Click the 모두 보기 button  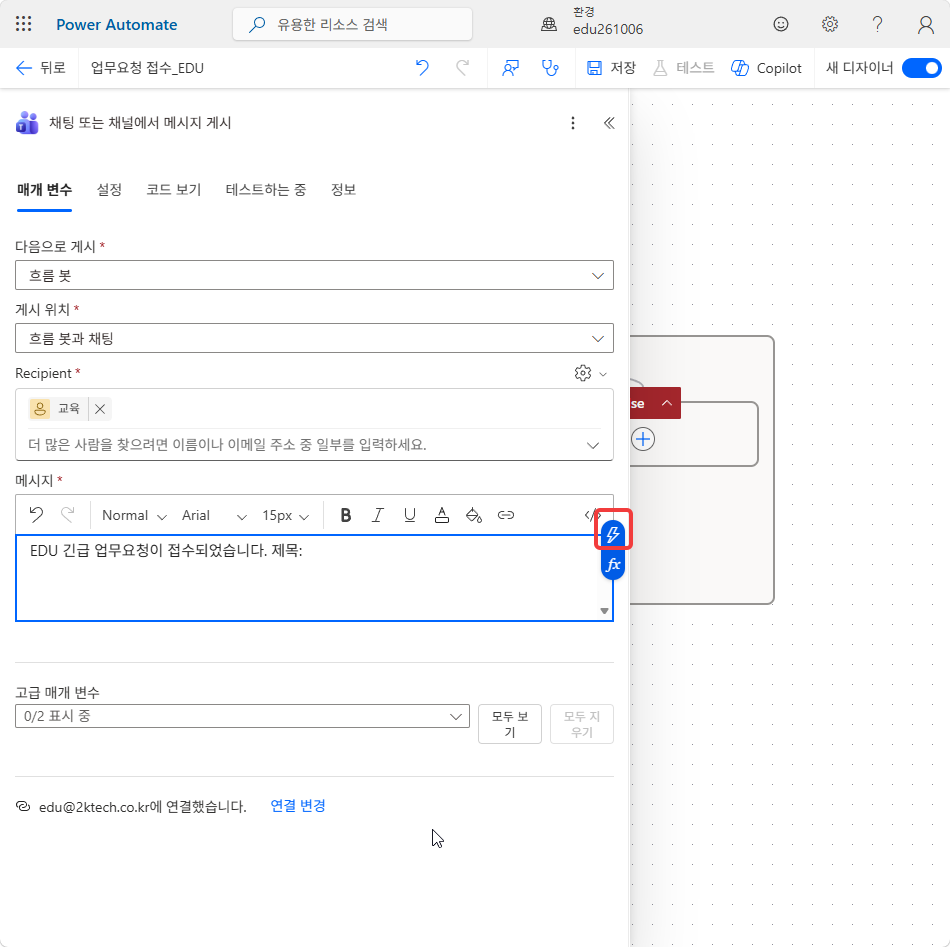[510, 723]
